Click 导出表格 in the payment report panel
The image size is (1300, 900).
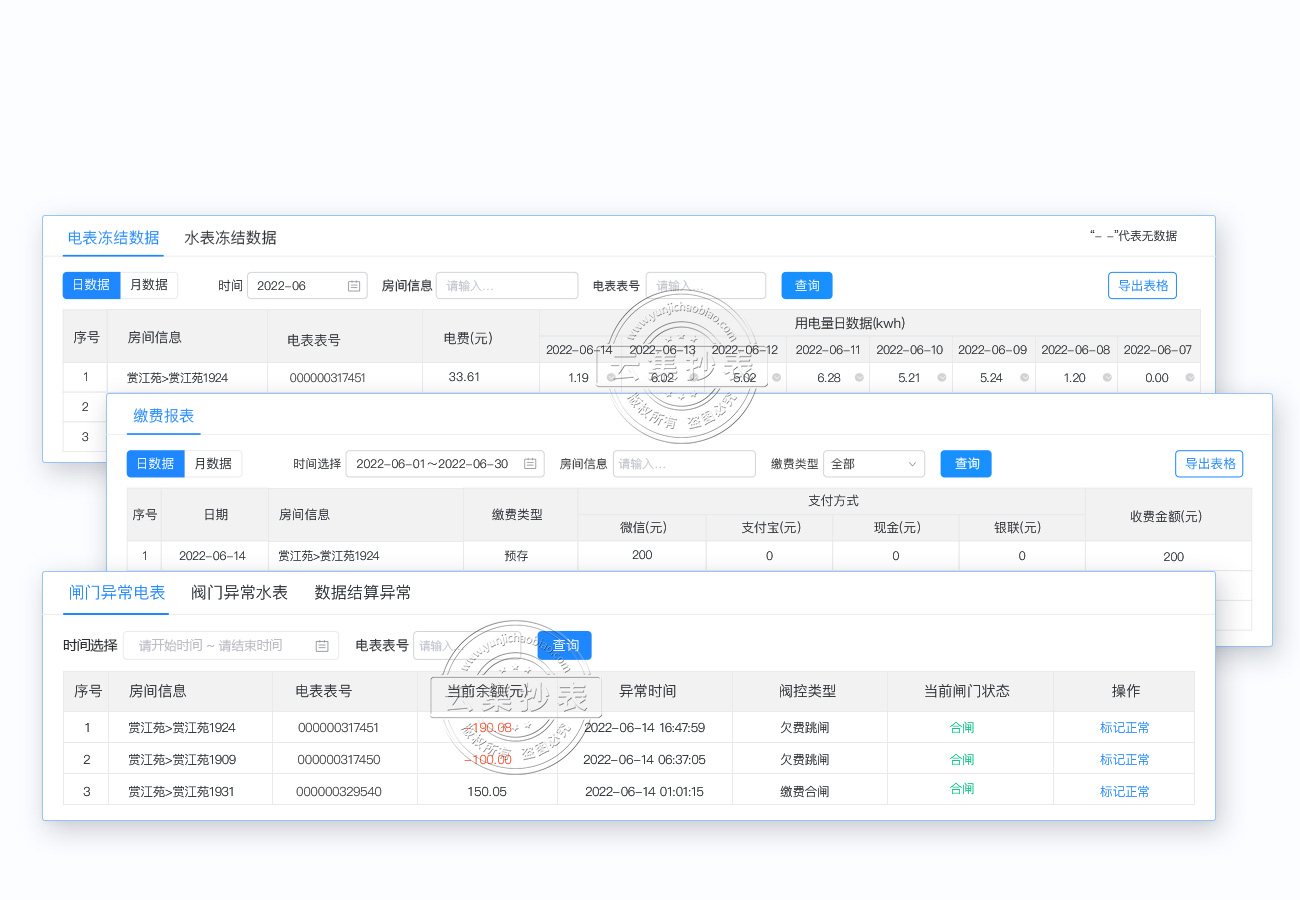[1209, 464]
